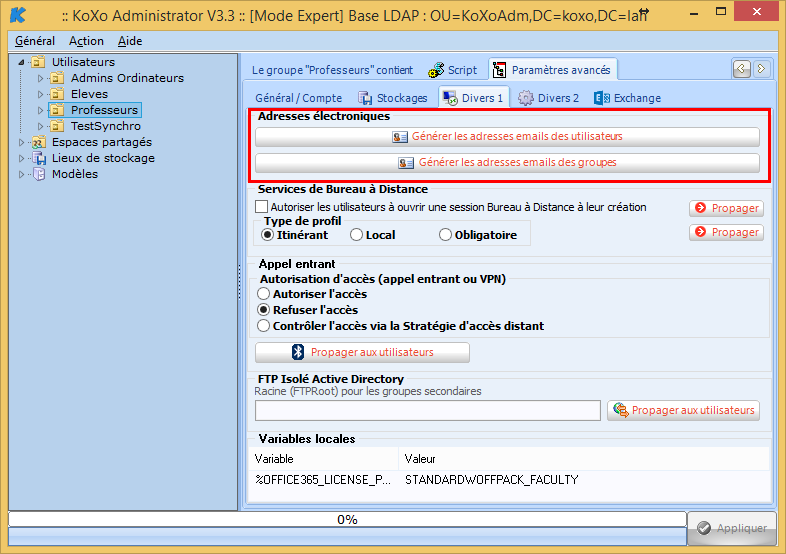Collapse the Utilisateurs tree node

pos(22,62)
